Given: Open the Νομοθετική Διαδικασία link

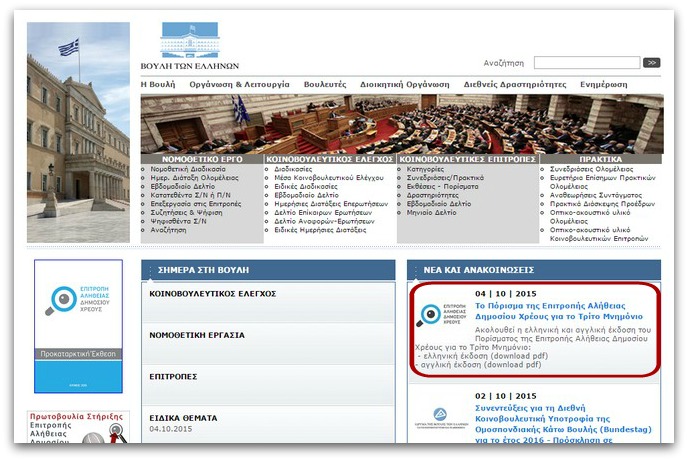Looking at the screenshot, I should pyautogui.click(x=187, y=170).
